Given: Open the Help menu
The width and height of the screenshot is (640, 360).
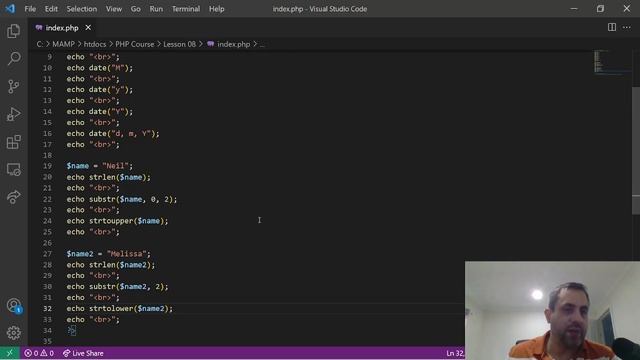Looking at the screenshot, I should tap(217, 9).
